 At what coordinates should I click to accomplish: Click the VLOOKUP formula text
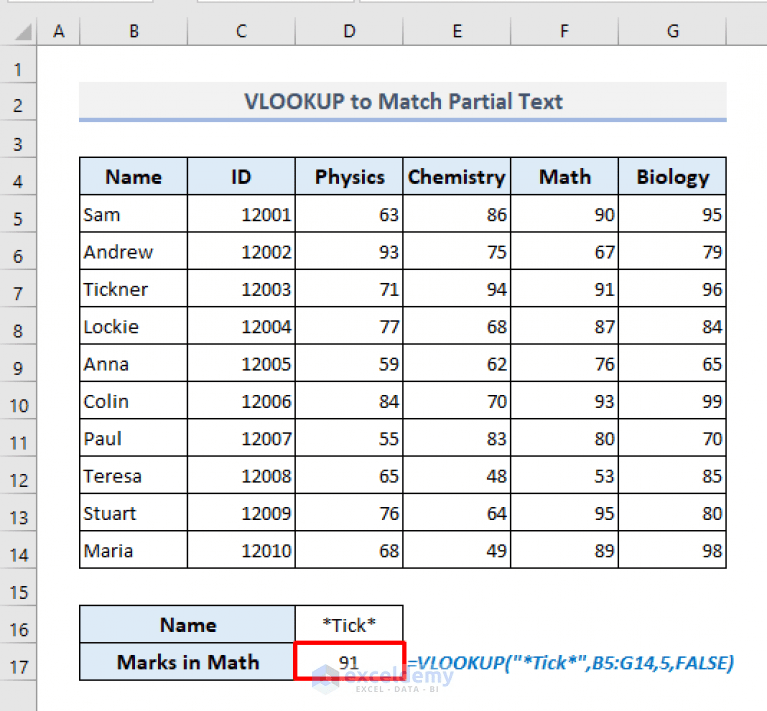570,663
